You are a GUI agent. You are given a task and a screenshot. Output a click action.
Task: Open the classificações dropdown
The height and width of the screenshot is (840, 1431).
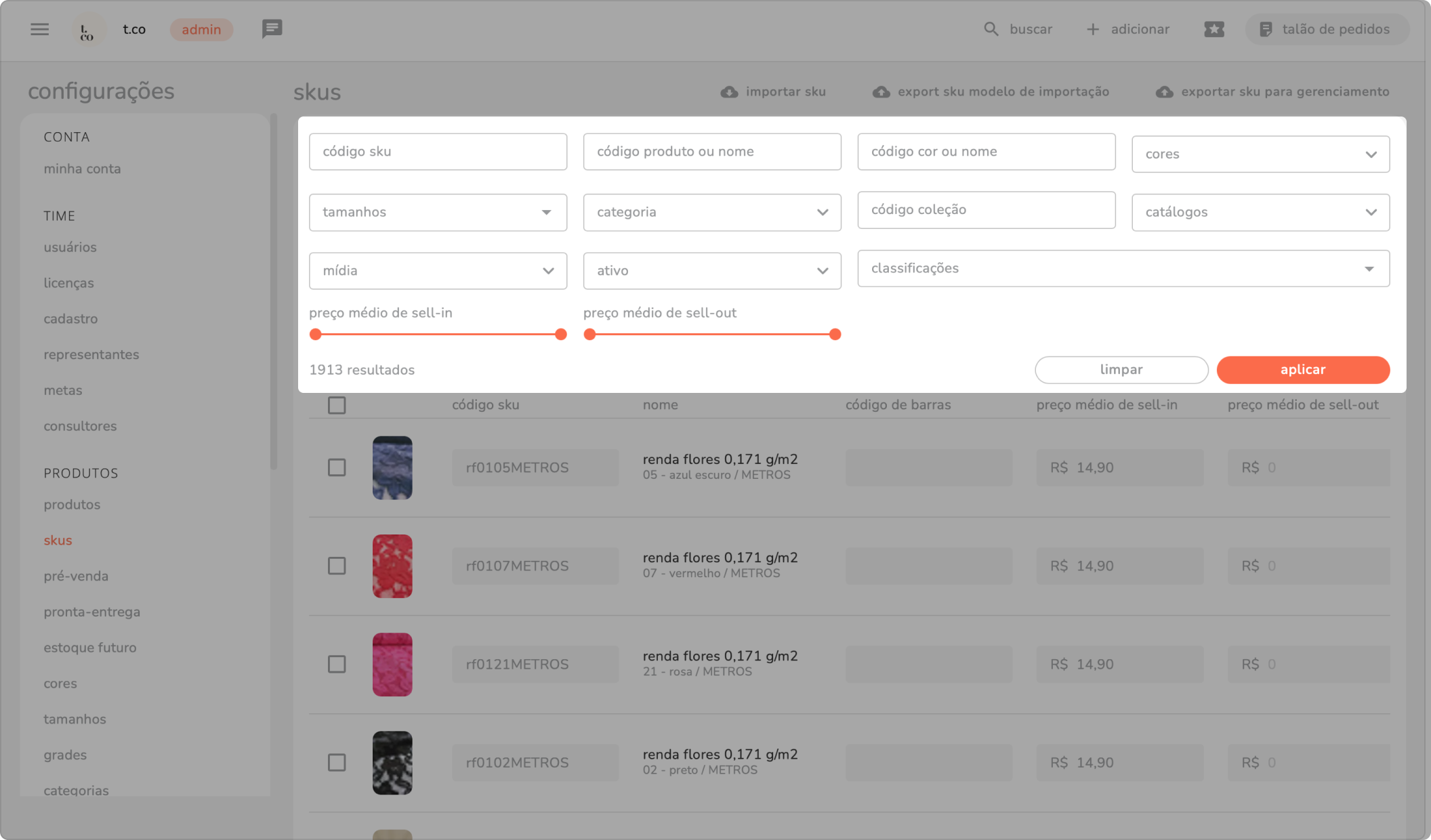[x=1123, y=269]
